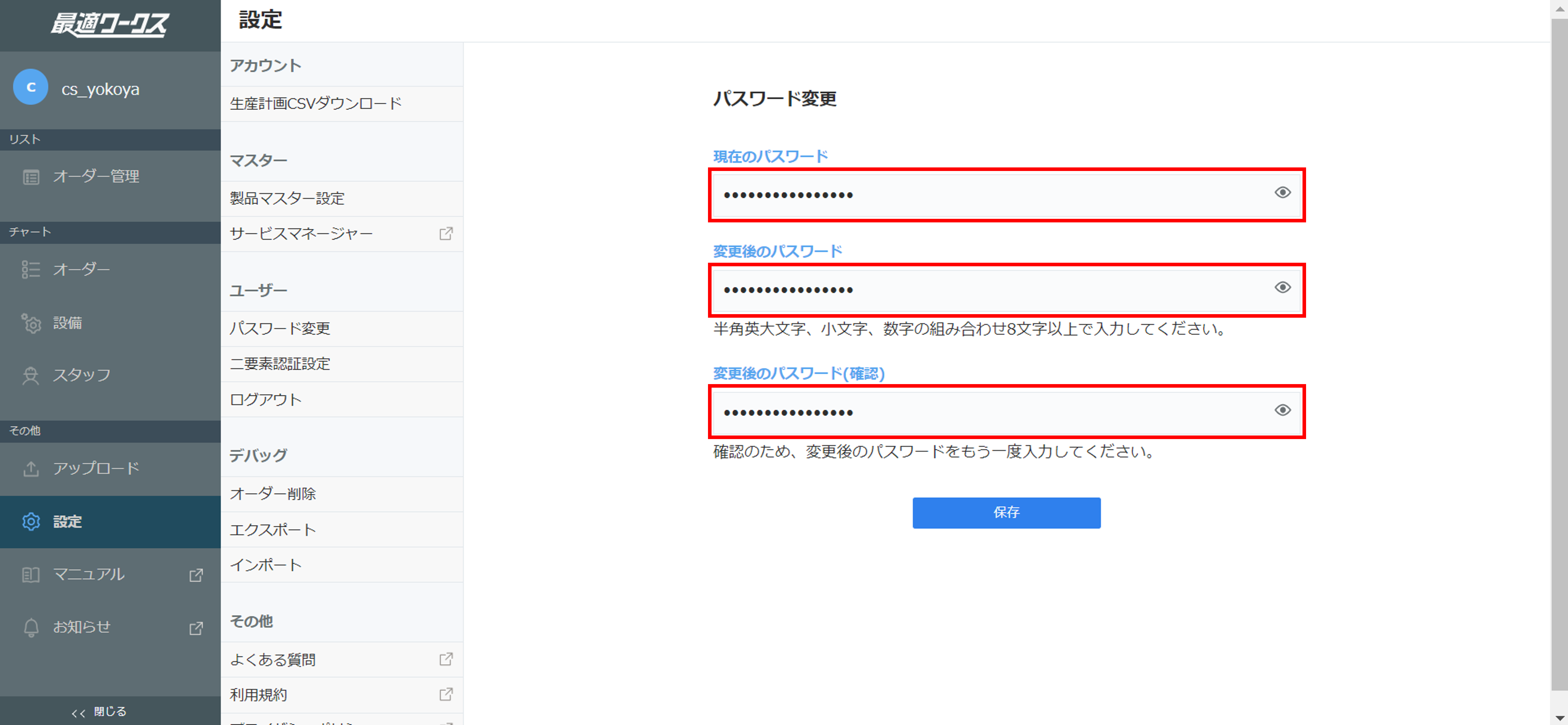Open the オーダー chart icon
Image resolution: width=1568 pixels, height=725 pixels.
pos(31,269)
